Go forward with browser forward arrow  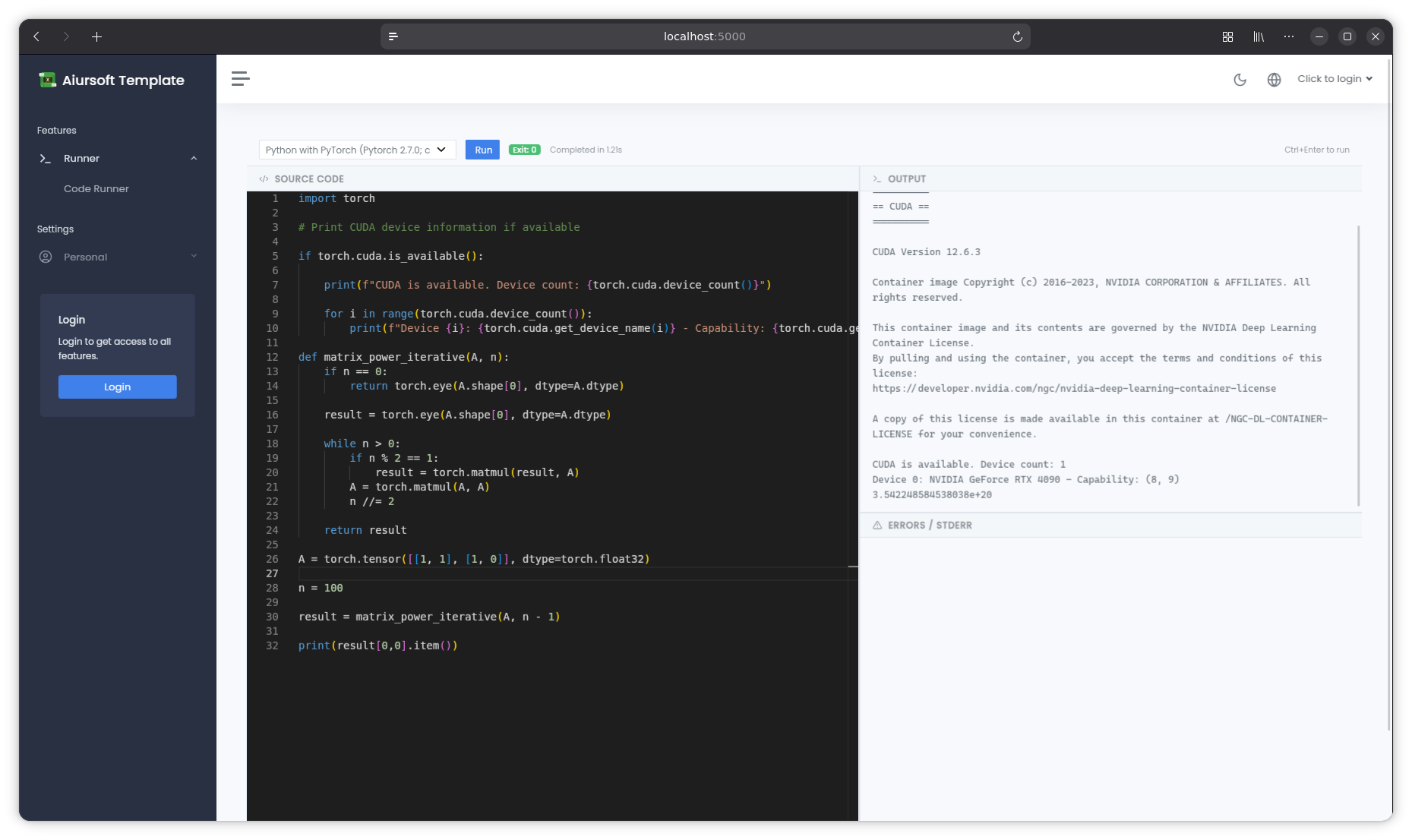[66, 36]
